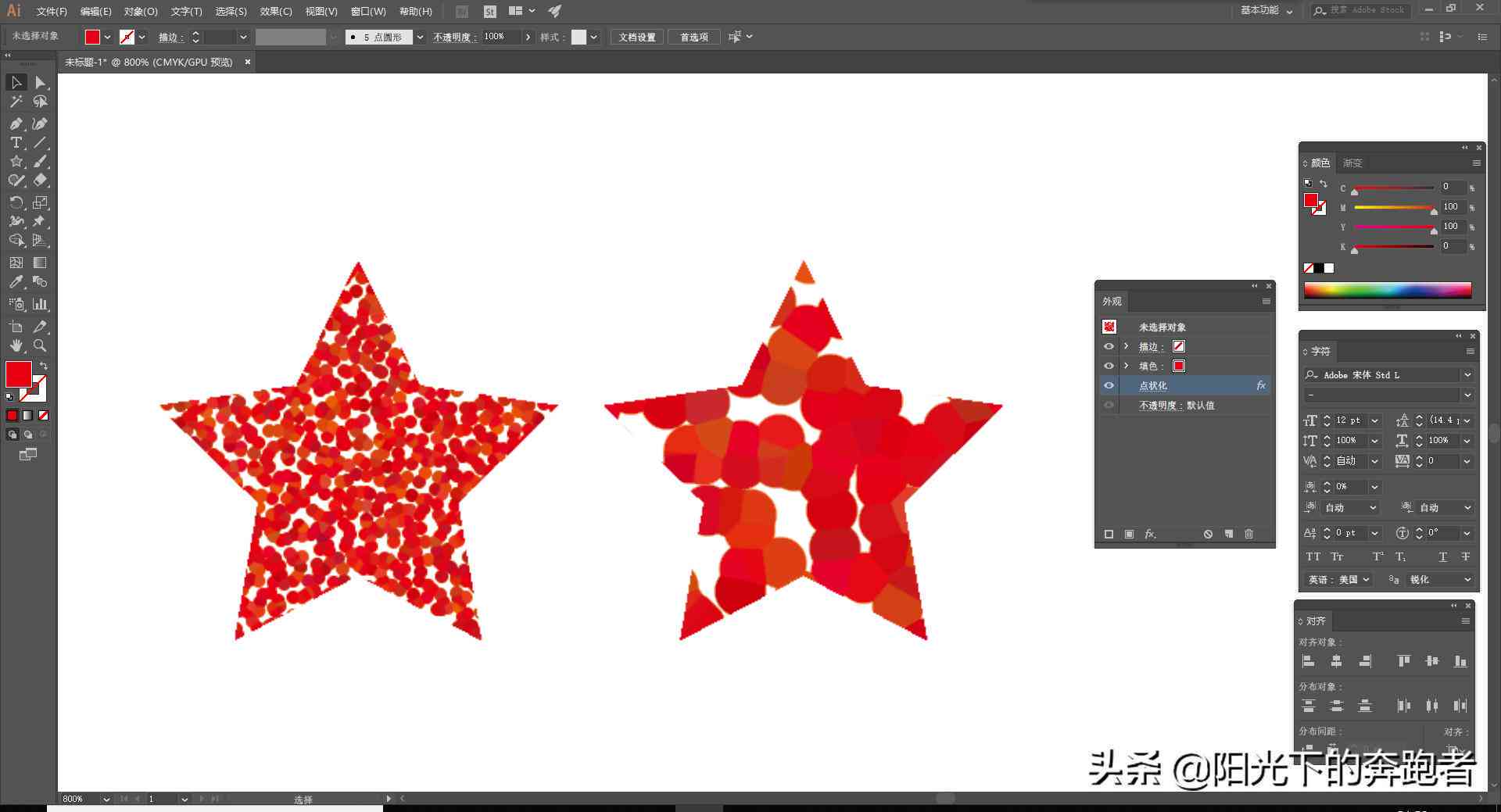Choose the Lasso tool
The height and width of the screenshot is (812, 1501).
coord(40,102)
